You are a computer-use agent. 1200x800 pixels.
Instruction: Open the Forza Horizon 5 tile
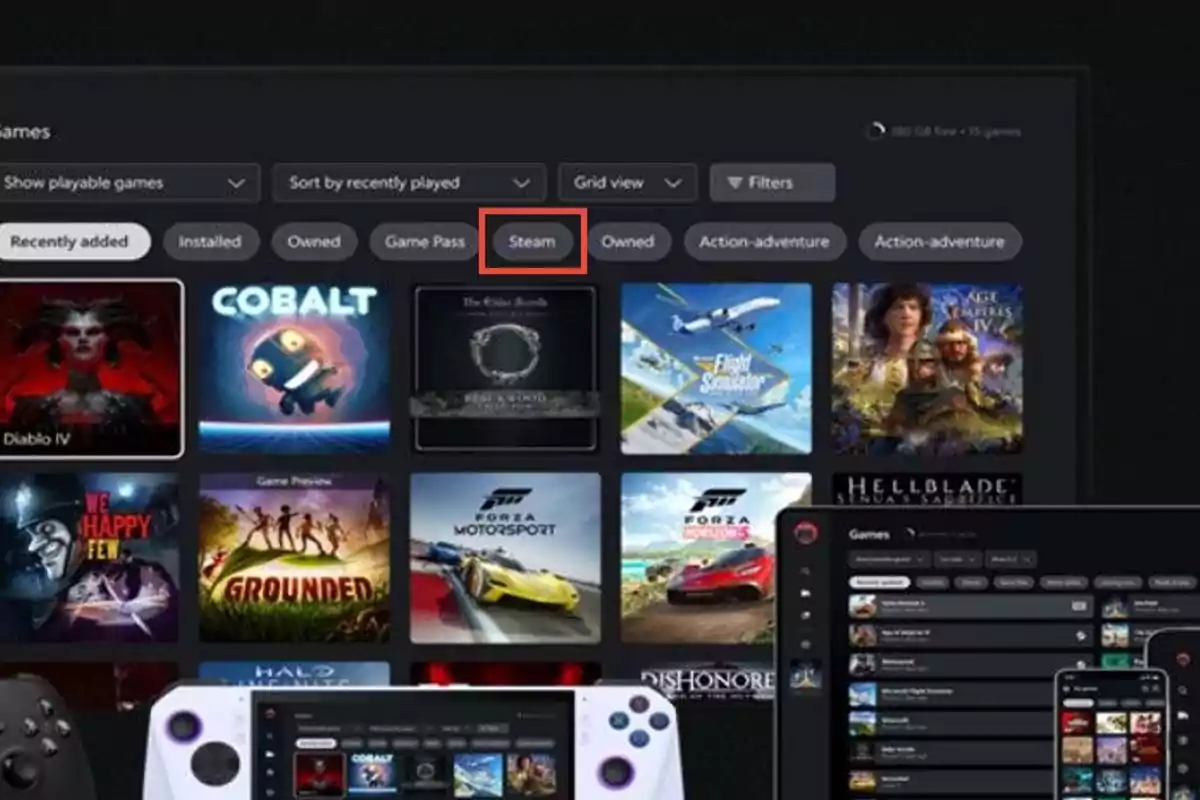click(716, 557)
